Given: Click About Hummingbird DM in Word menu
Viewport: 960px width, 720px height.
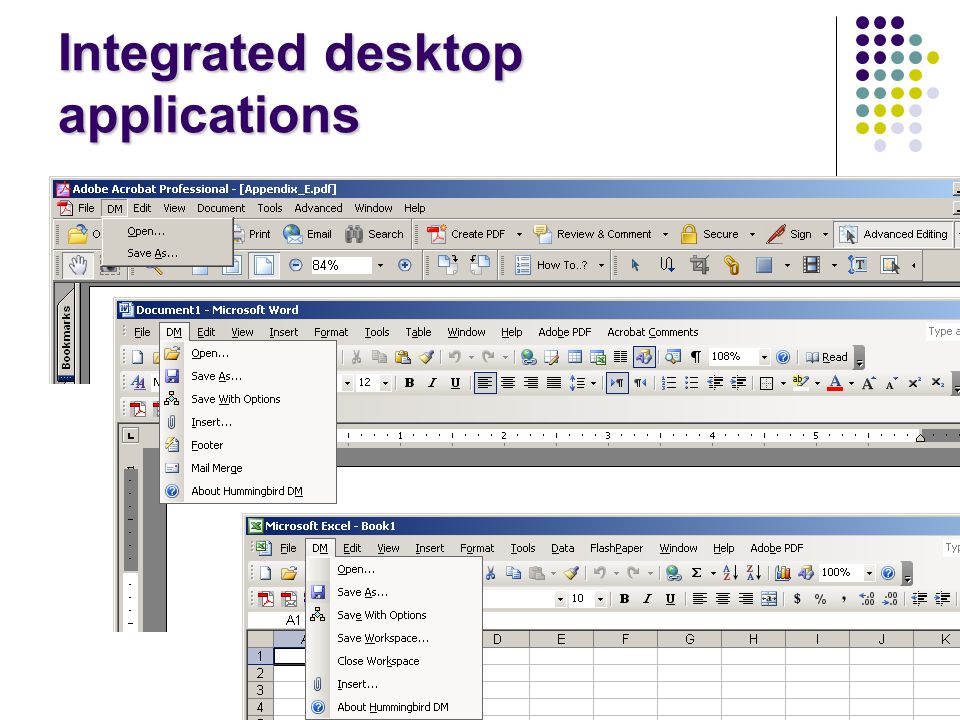Looking at the screenshot, I should [x=248, y=491].
